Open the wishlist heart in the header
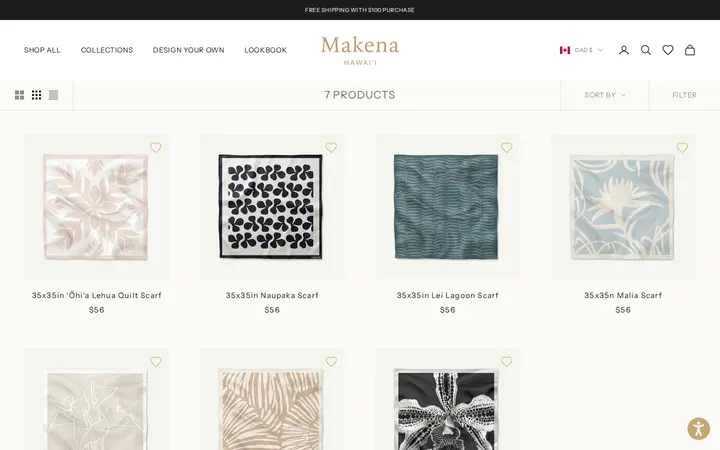 pyautogui.click(x=668, y=50)
